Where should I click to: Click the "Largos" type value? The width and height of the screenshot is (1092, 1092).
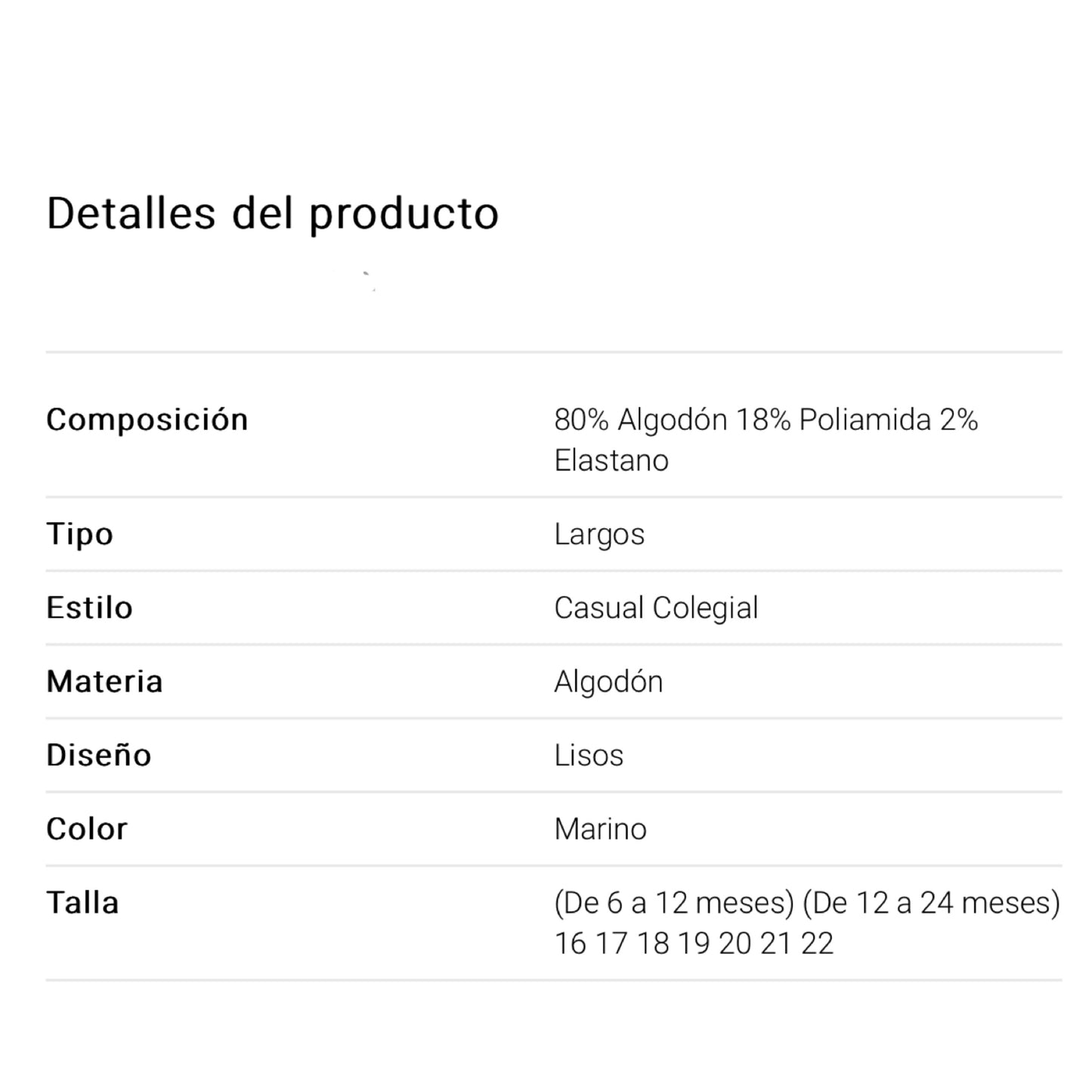[x=599, y=534]
